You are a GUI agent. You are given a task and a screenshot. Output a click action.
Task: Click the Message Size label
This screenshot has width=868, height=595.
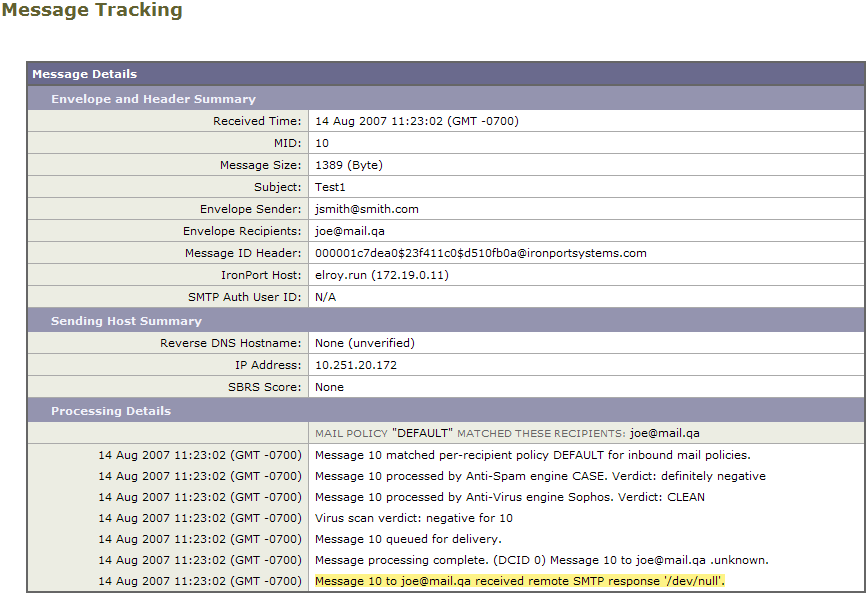[x=261, y=165]
